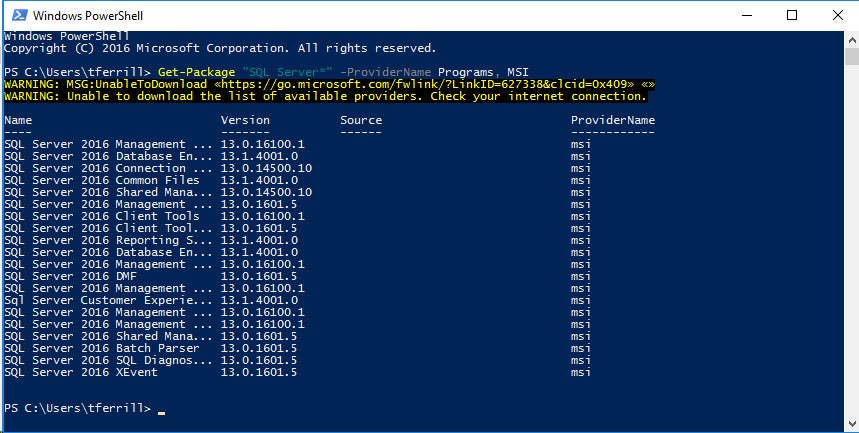Click the "Version" column header
Viewport: 859px width, 433px height.
[245, 121]
